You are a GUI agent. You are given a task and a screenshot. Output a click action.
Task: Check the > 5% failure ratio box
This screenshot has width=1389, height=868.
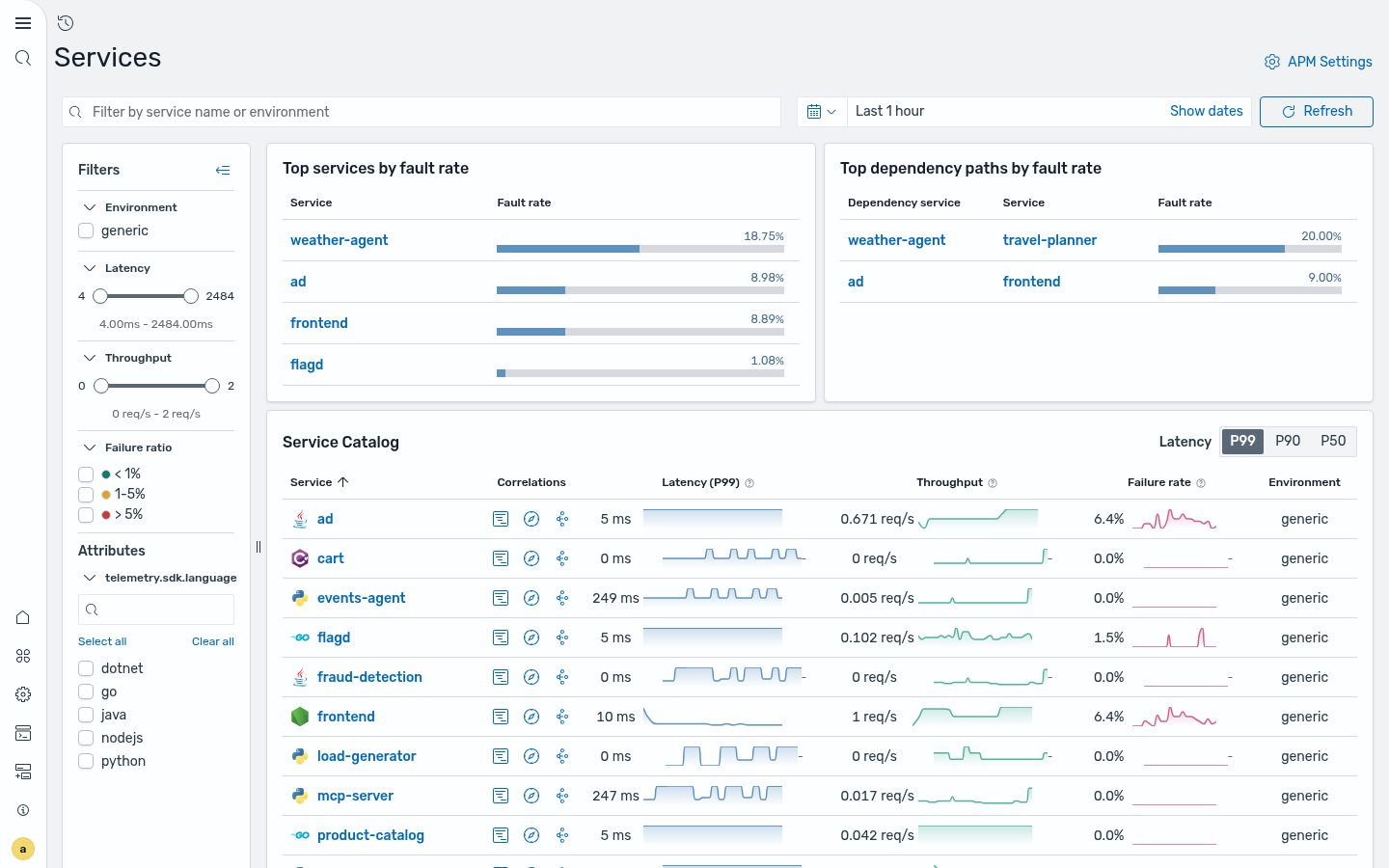[x=86, y=514]
